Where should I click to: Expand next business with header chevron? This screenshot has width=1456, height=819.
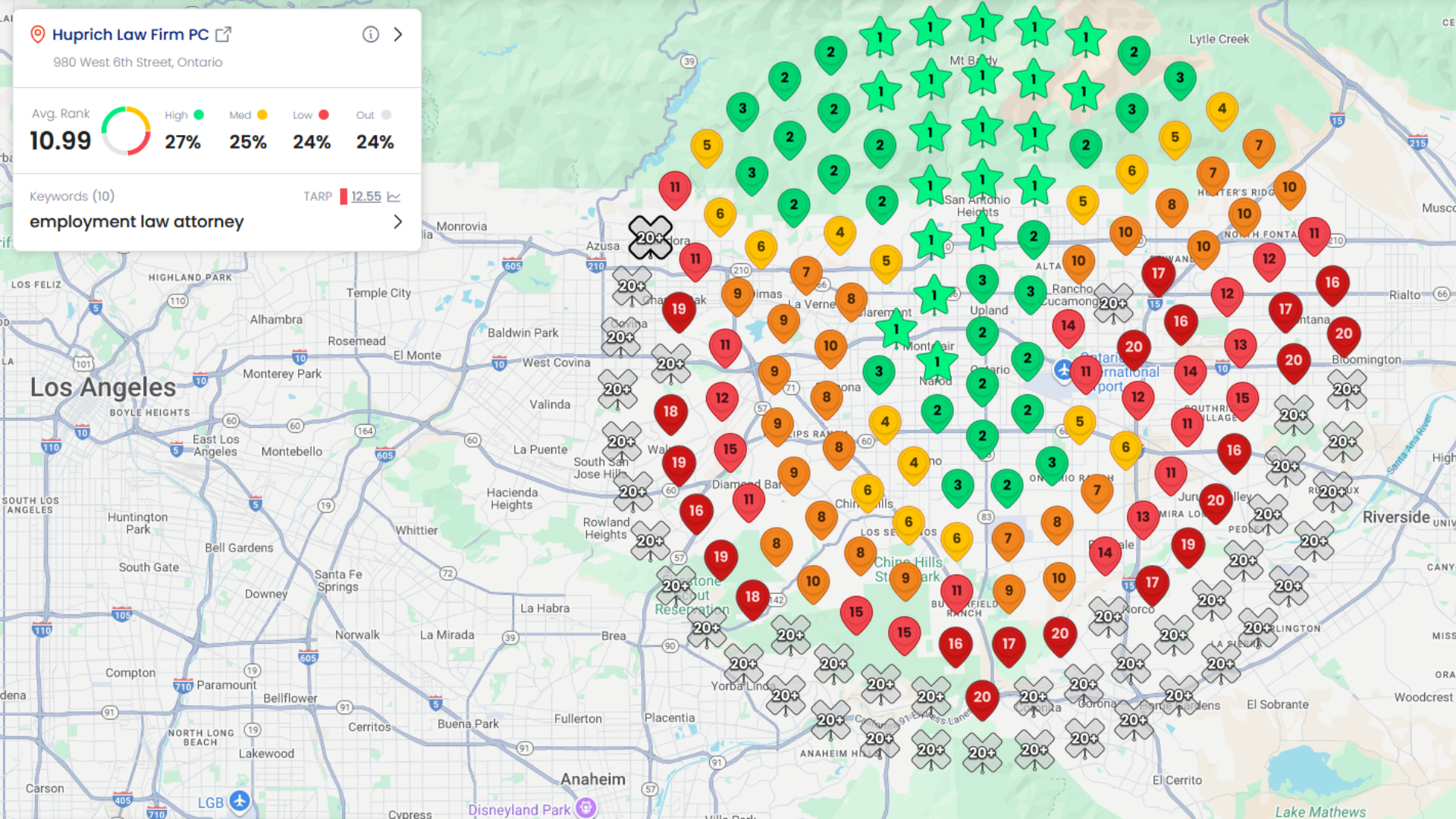(x=398, y=34)
